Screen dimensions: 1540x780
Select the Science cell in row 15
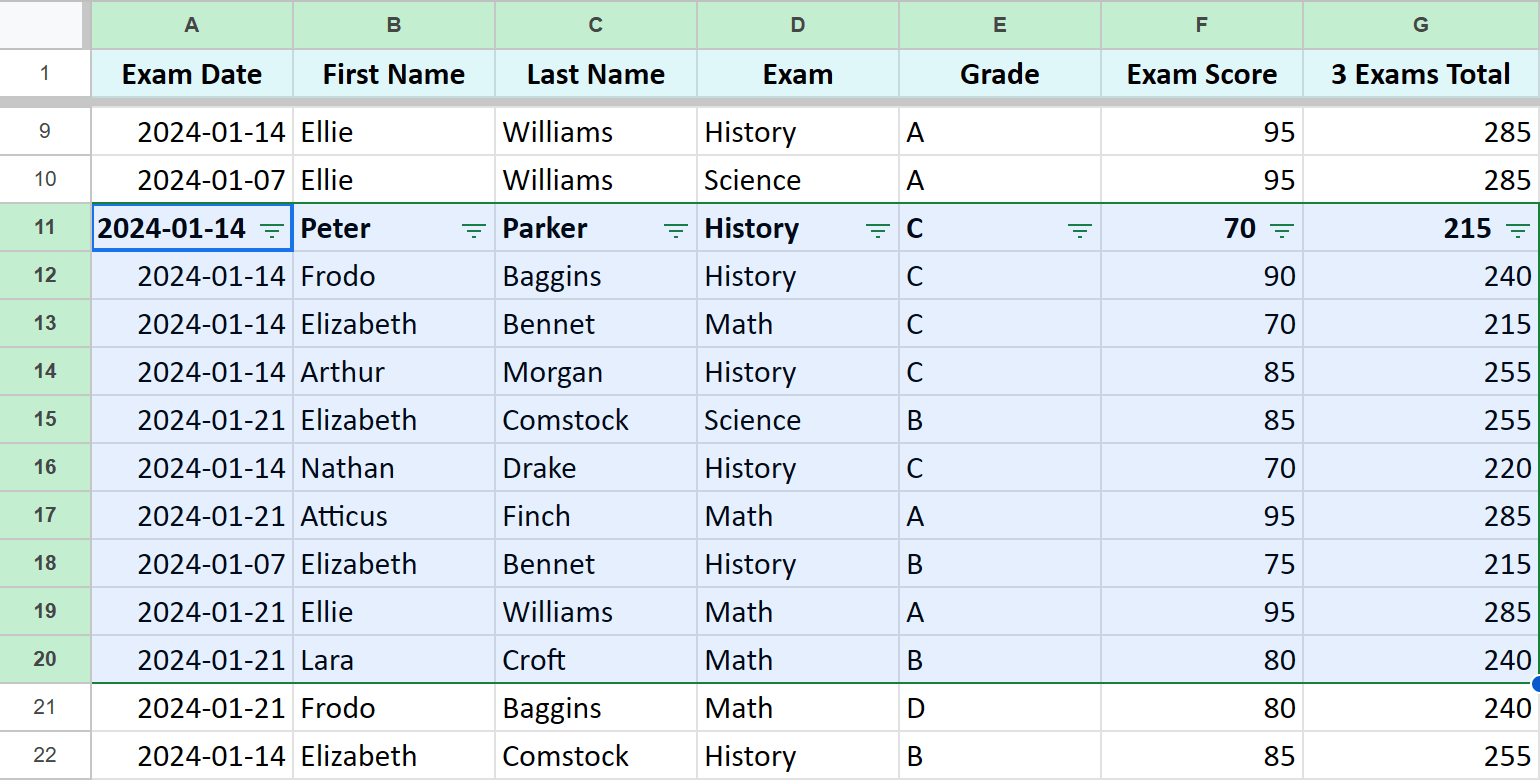tap(798, 420)
